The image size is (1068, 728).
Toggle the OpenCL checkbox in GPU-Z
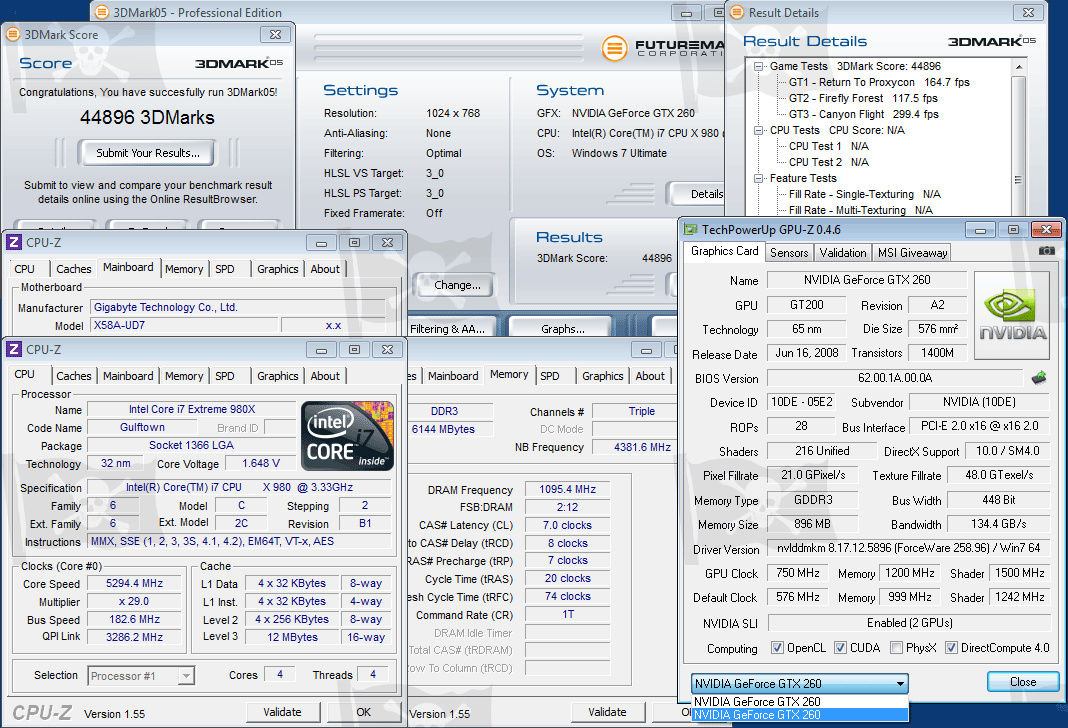pyautogui.click(x=776, y=648)
